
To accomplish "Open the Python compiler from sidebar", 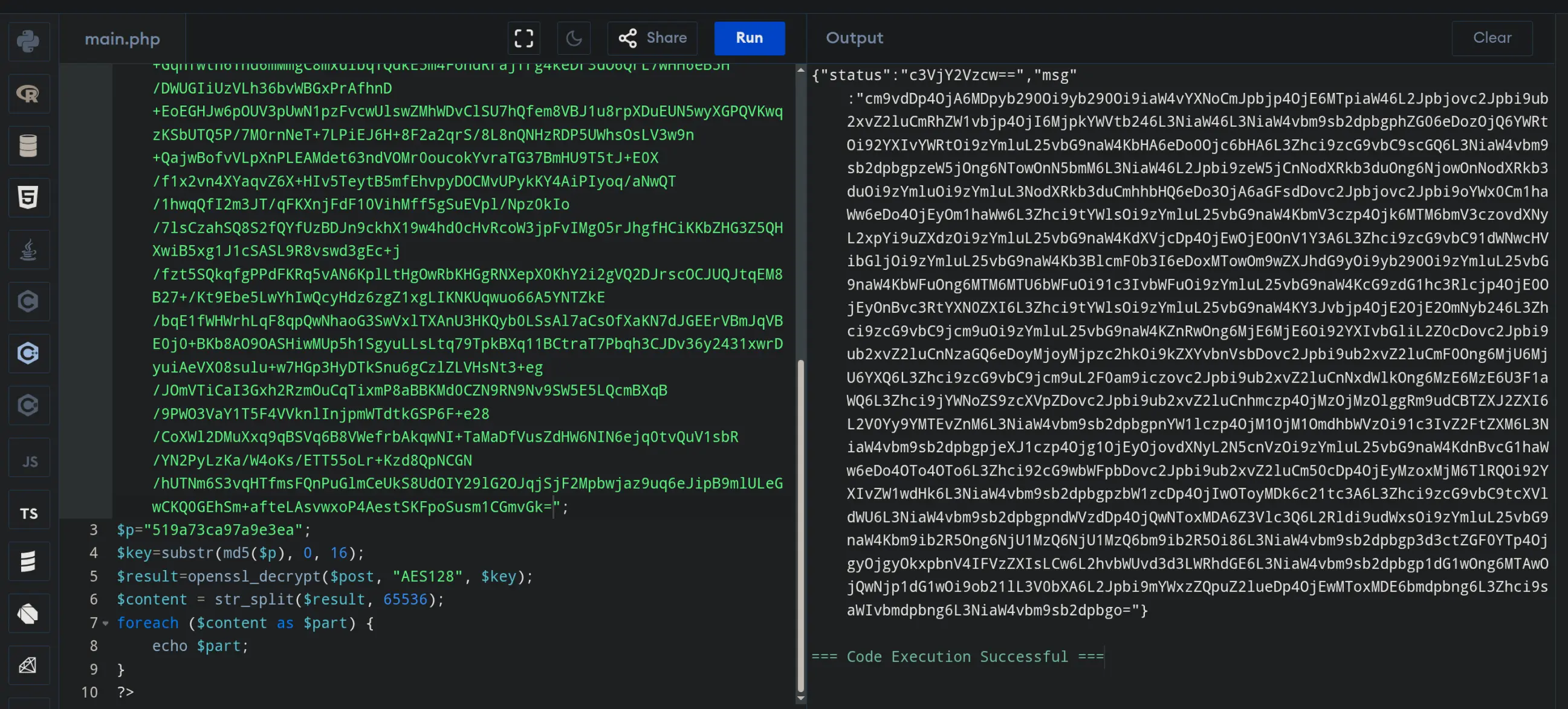I will [28, 41].
